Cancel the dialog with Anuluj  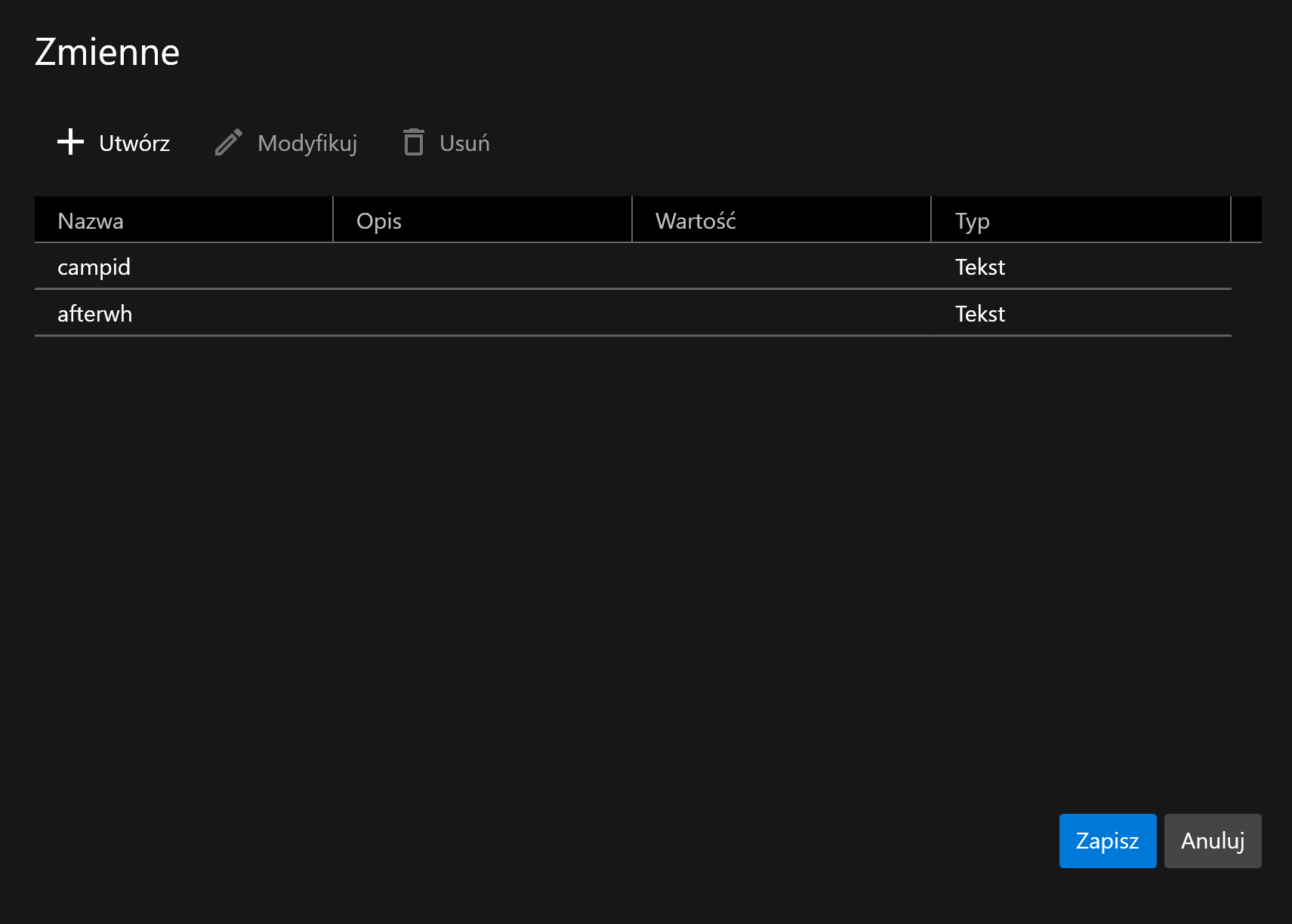tap(1212, 840)
